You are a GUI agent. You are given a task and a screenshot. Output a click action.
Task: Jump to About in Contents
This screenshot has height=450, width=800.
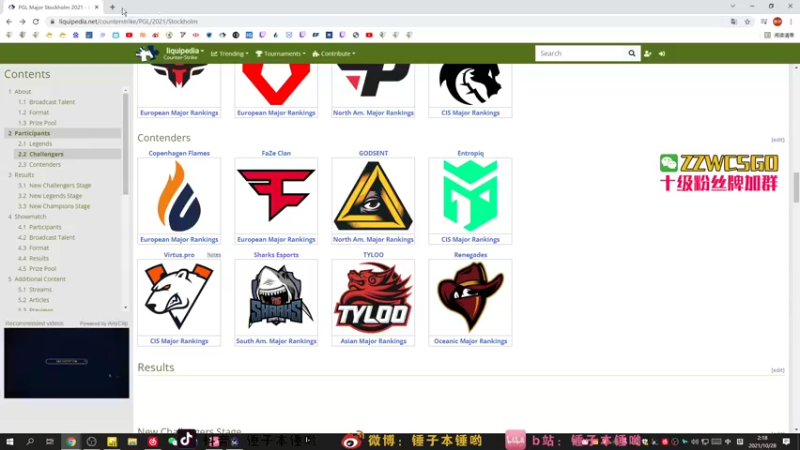point(22,91)
